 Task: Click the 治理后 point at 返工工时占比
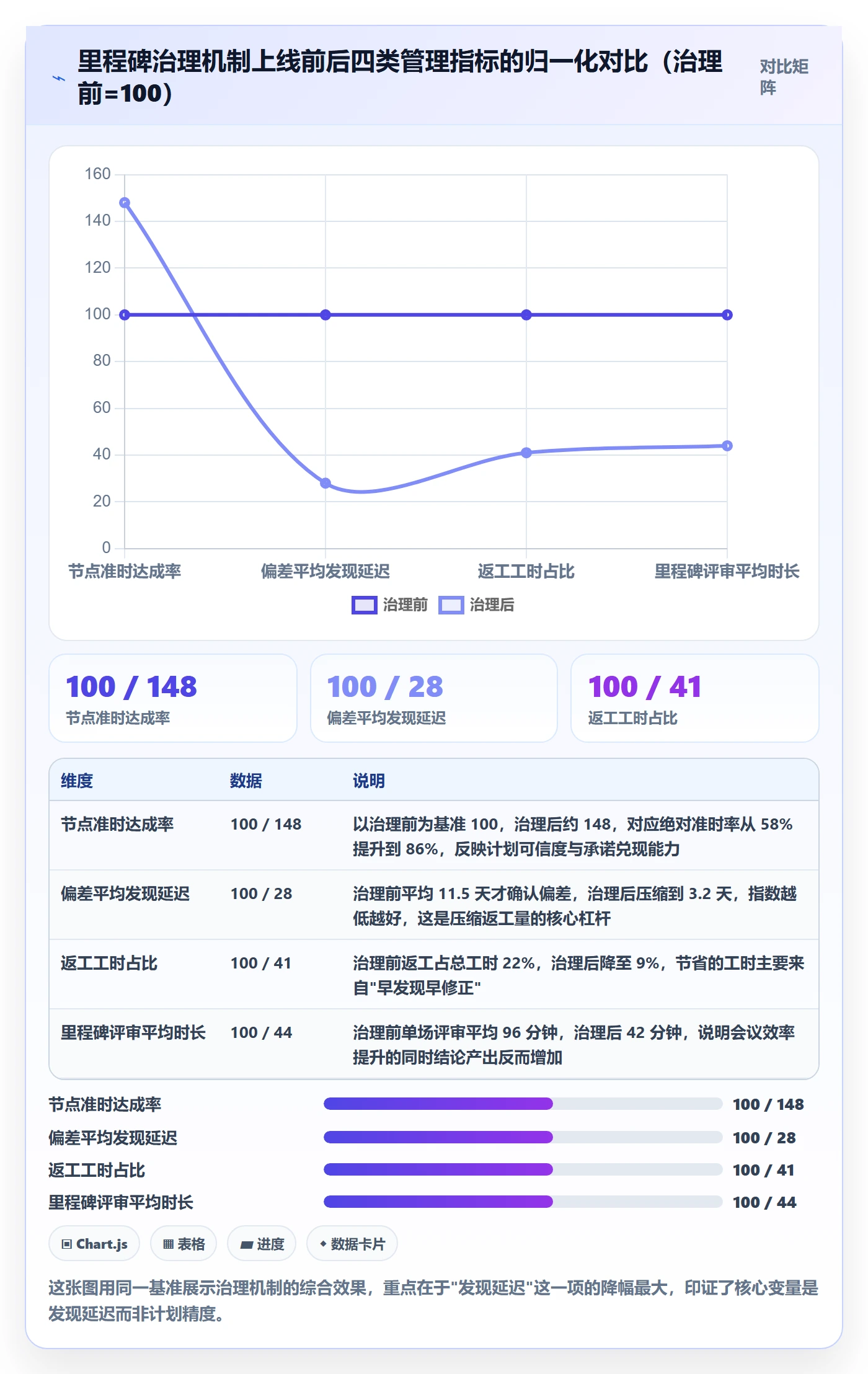pyautogui.click(x=526, y=453)
